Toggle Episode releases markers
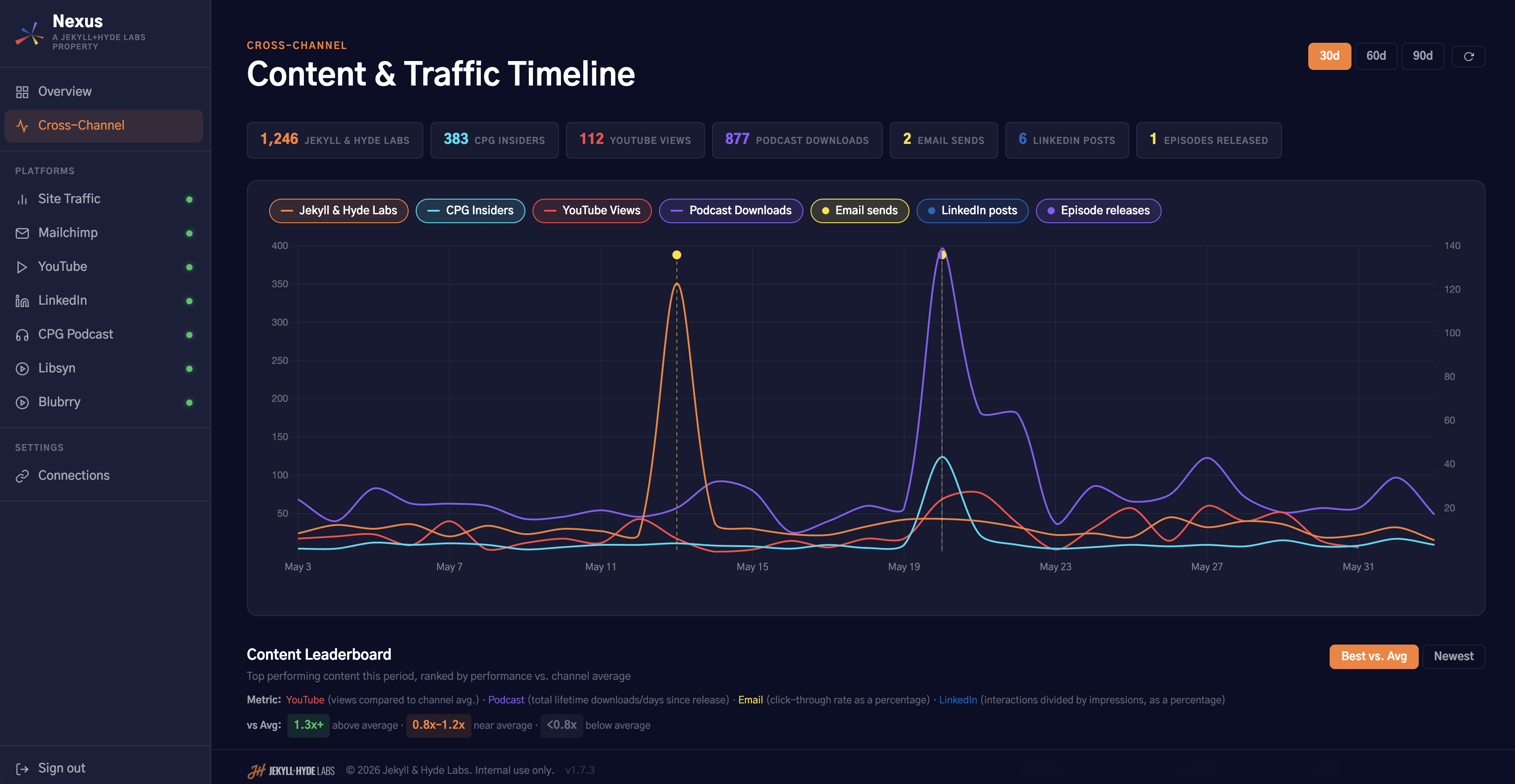 click(1098, 211)
